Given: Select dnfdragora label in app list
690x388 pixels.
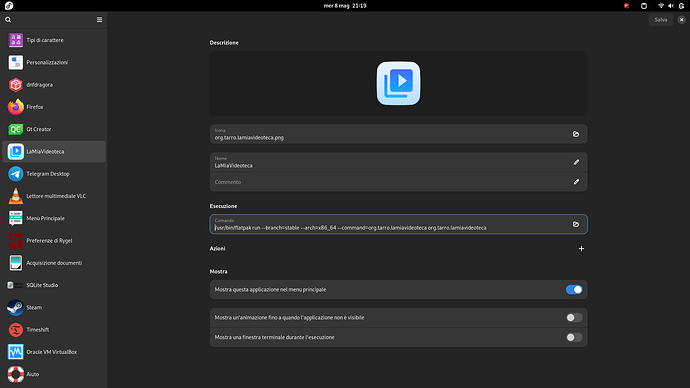Looking at the screenshot, I should 40,84.
